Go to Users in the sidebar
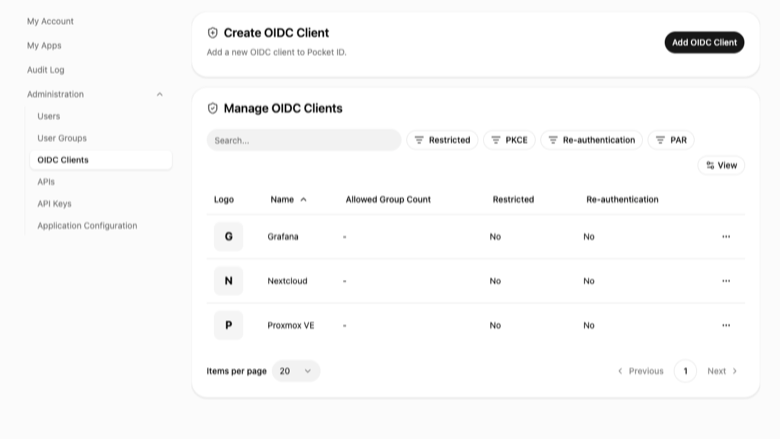Viewport: 780px width, 439px height. tap(49, 116)
